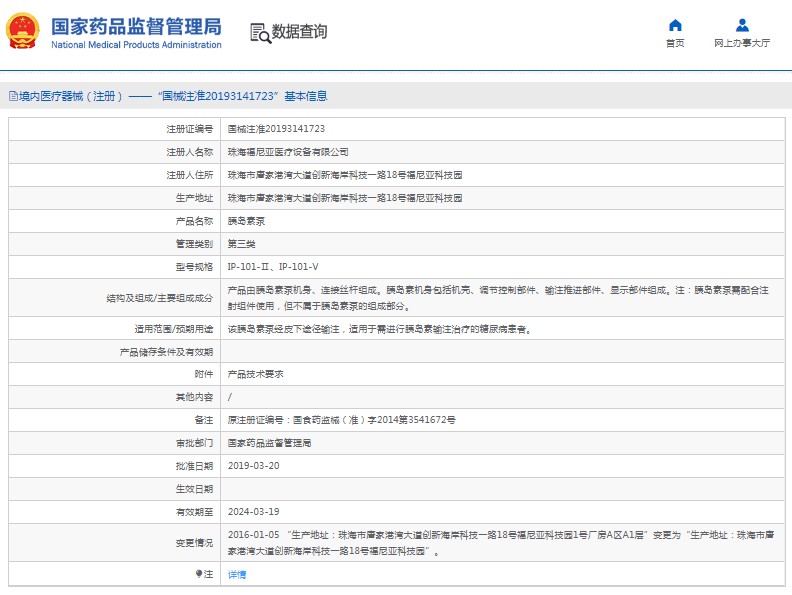
Task: Click 国家药品监督管理局 site title
Action: coord(136,27)
